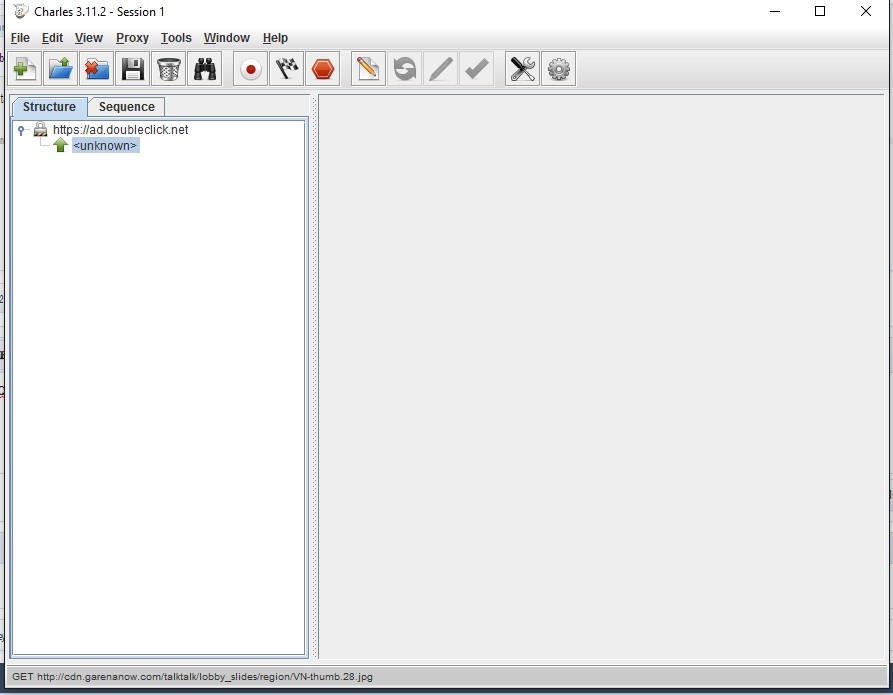Toggle throttling with the checkered flag icon
The image size is (893, 695).
tap(287, 69)
